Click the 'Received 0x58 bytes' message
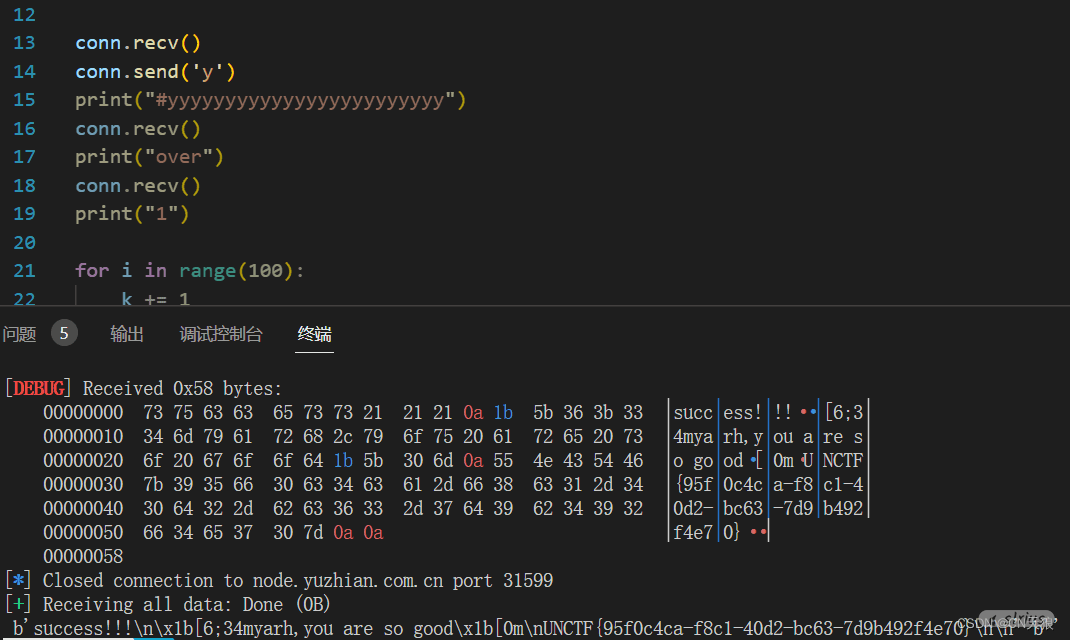 (182, 388)
